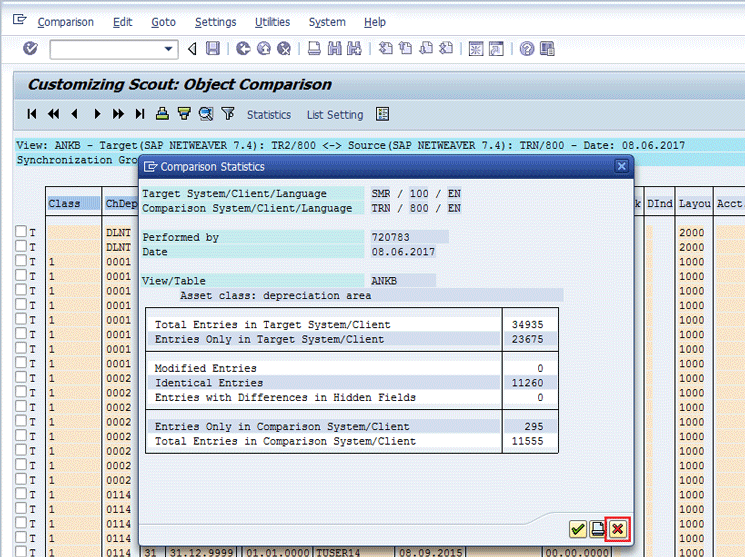745x557 pixels.
Task: Tick the checkbox of the first table row
Action: tap(21, 232)
